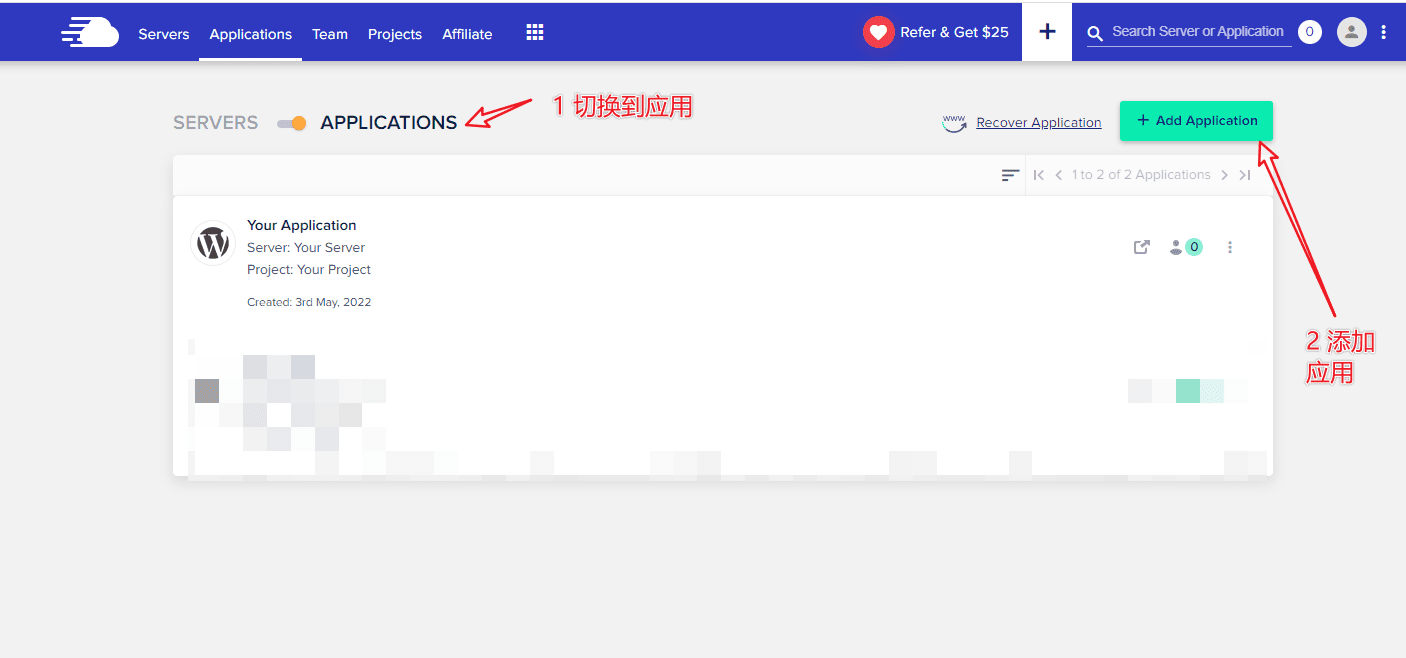Click the Refer & Get $25 heart icon
The height and width of the screenshot is (658, 1406).
[x=879, y=31]
